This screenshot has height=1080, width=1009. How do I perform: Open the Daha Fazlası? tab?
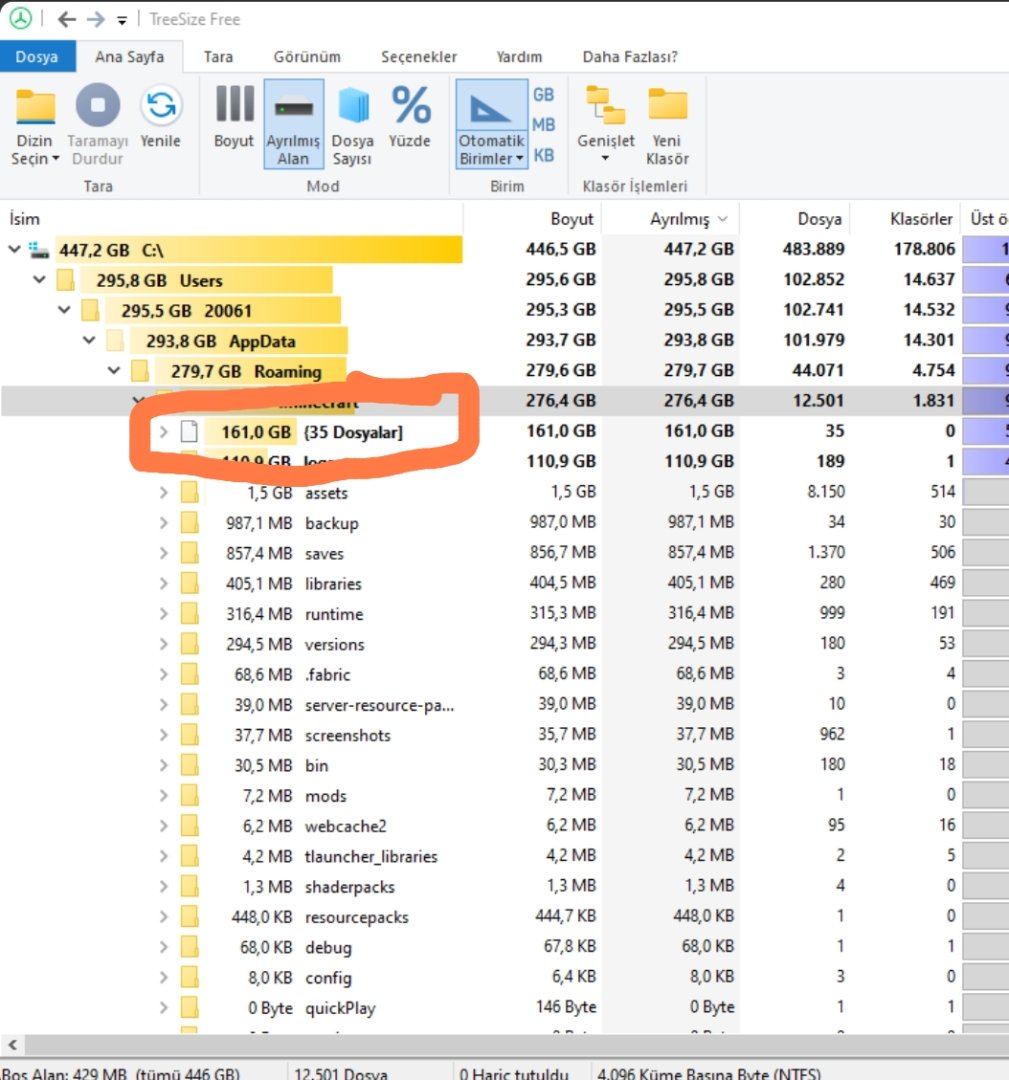[x=630, y=56]
